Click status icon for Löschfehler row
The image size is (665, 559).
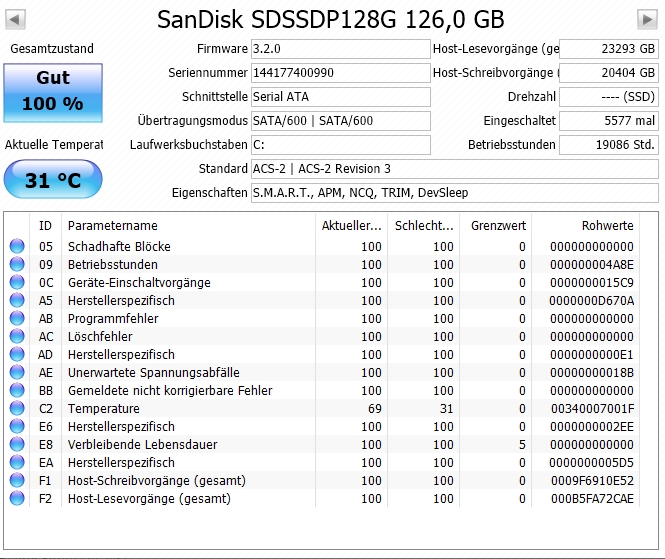(17, 336)
